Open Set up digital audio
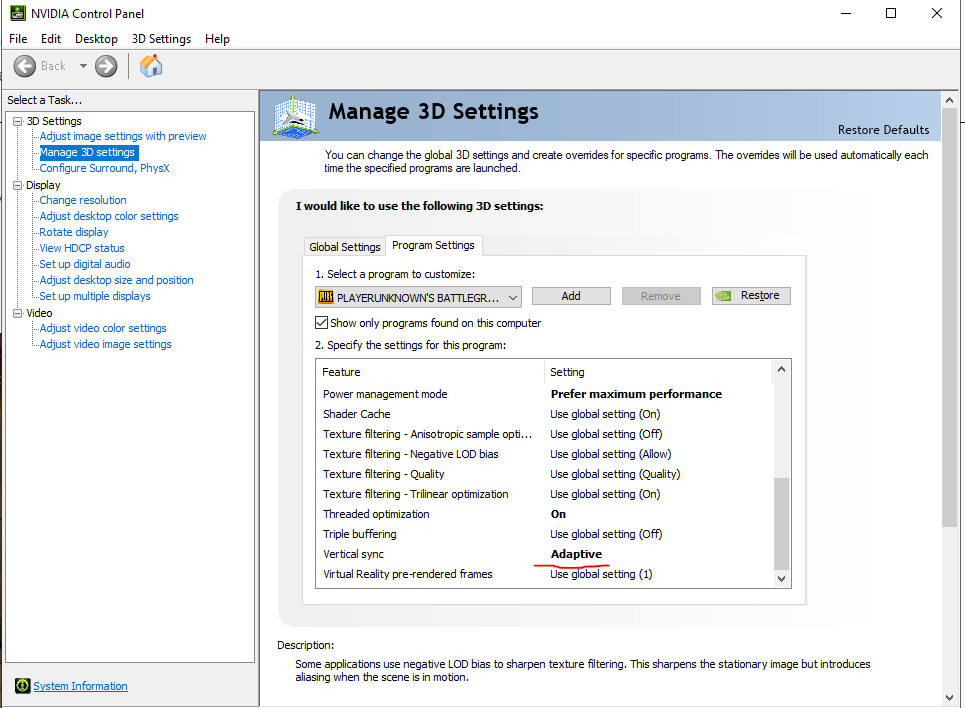The width and height of the screenshot is (965, 708). 85,264
